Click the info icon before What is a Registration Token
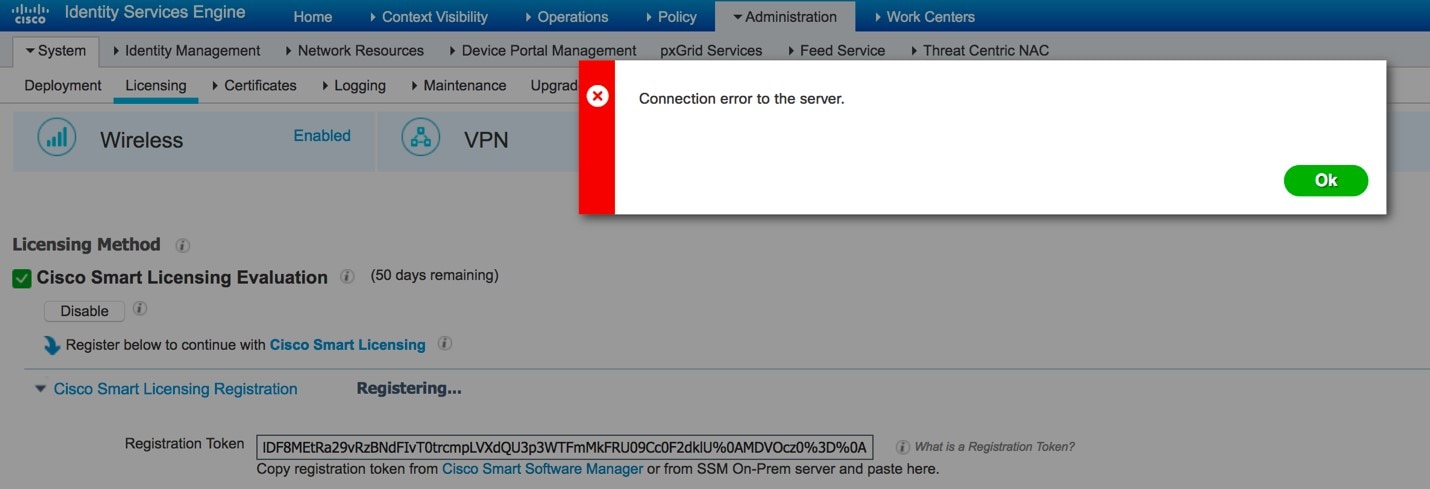This screenshot has height=489, width=1430. (903, 447)
